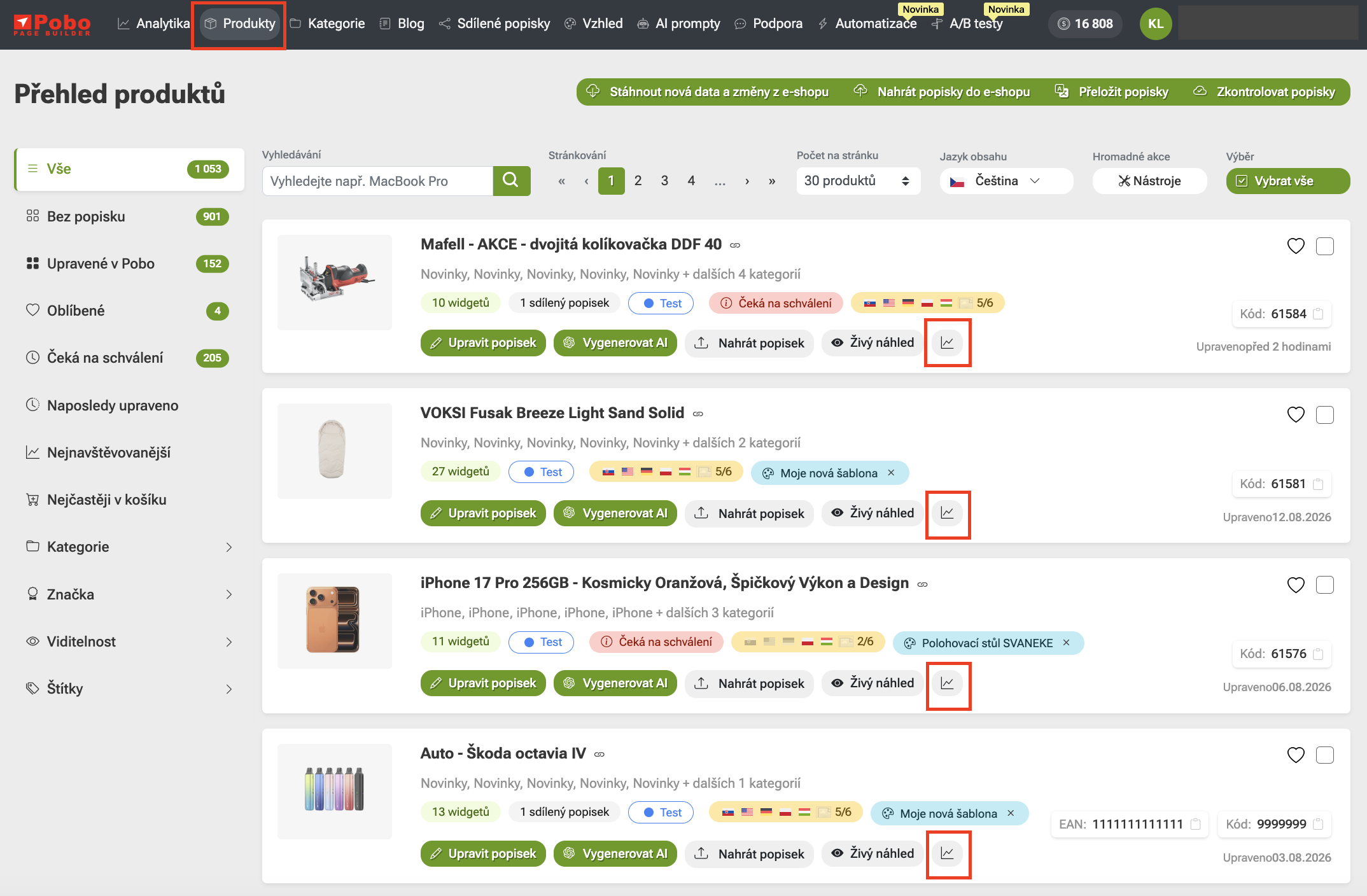
Task: Favorite the iPhone 17 Pro using heart icon
Action: pyautogui.click(x=1296, y=585)
